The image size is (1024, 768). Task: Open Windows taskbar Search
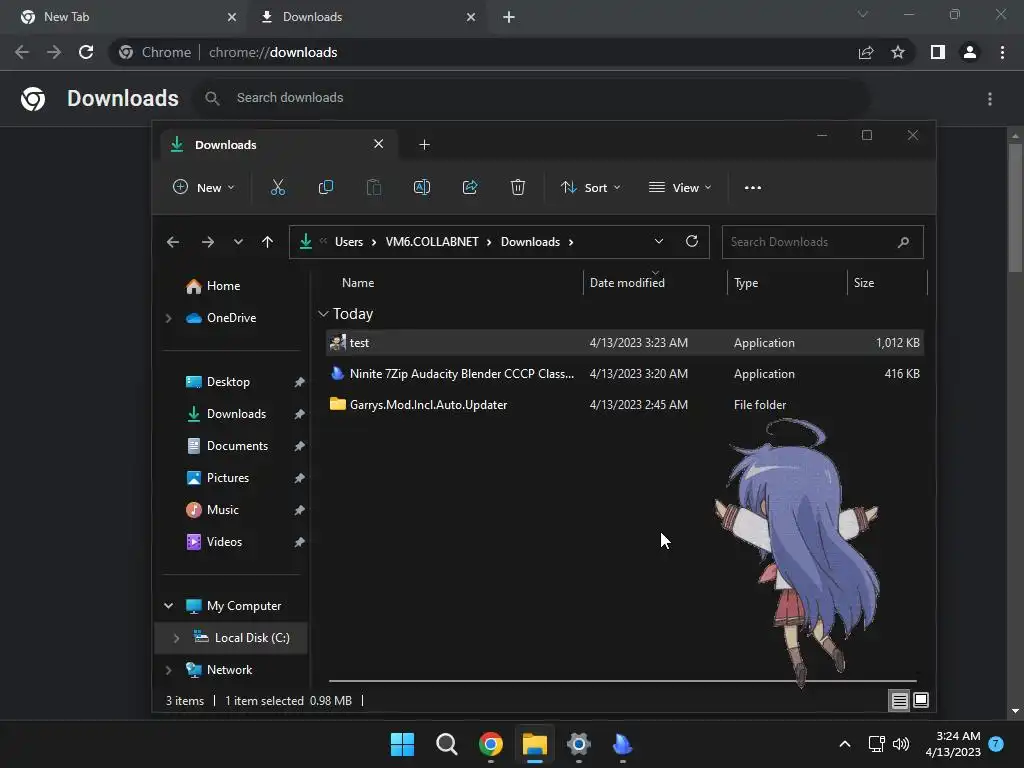tap(447, 744)
